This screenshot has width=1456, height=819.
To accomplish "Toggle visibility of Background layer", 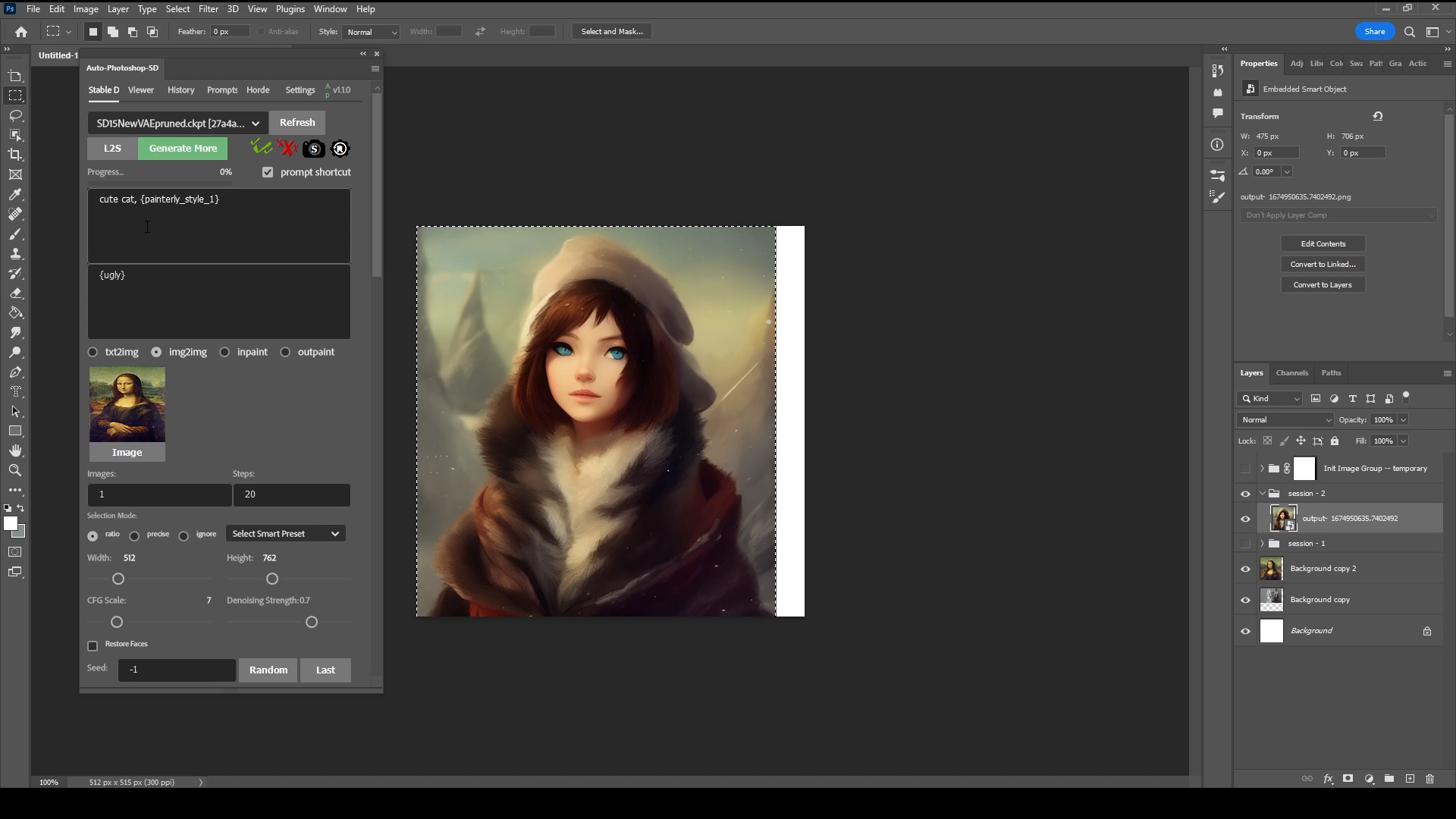I will 1245,630.
